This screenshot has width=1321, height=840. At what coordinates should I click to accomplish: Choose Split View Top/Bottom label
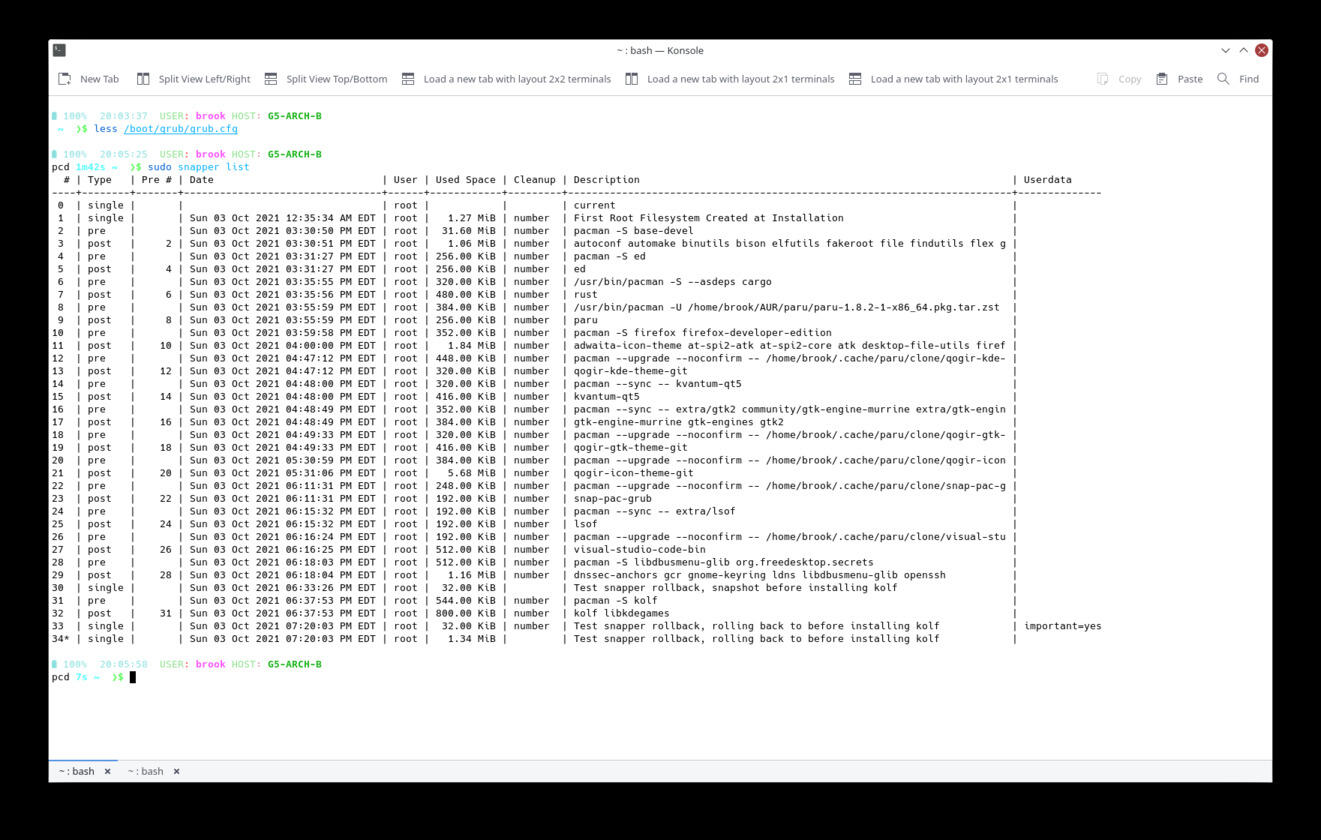click(x=337, y=79)
